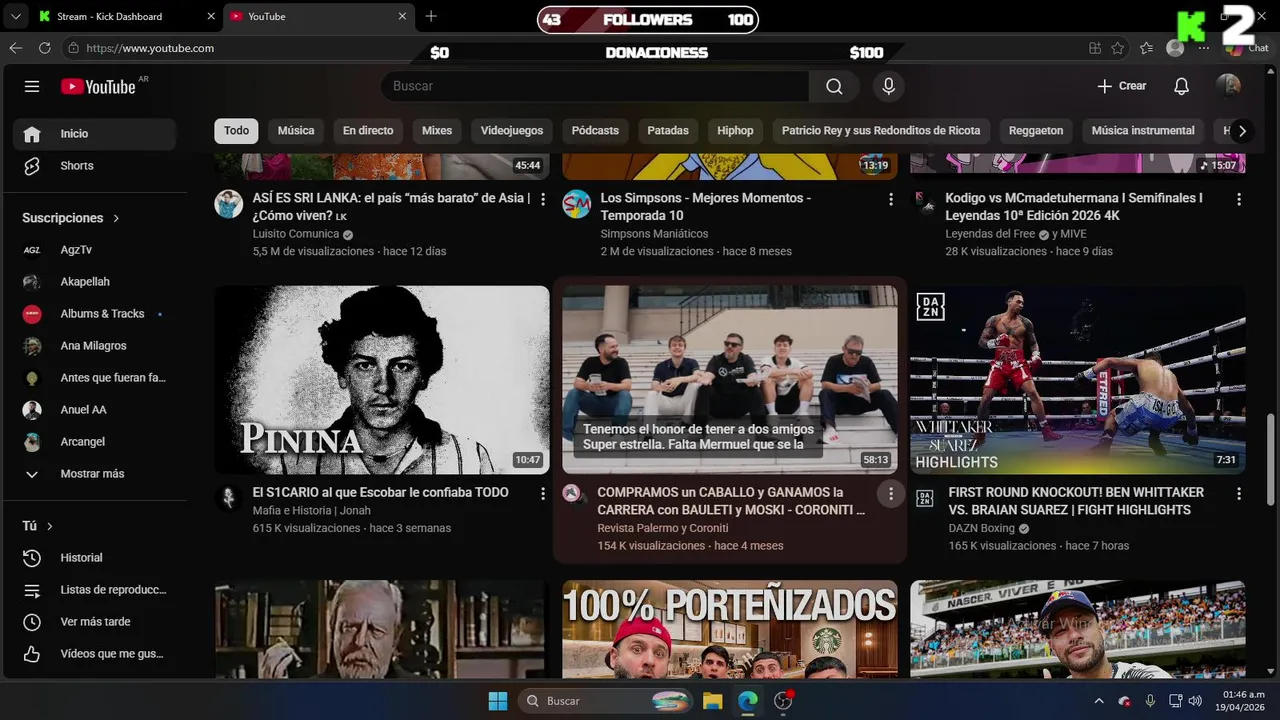Start voice search with microphone icon
This screenshot has width=1280, height=720.
[x=888, y=86]
